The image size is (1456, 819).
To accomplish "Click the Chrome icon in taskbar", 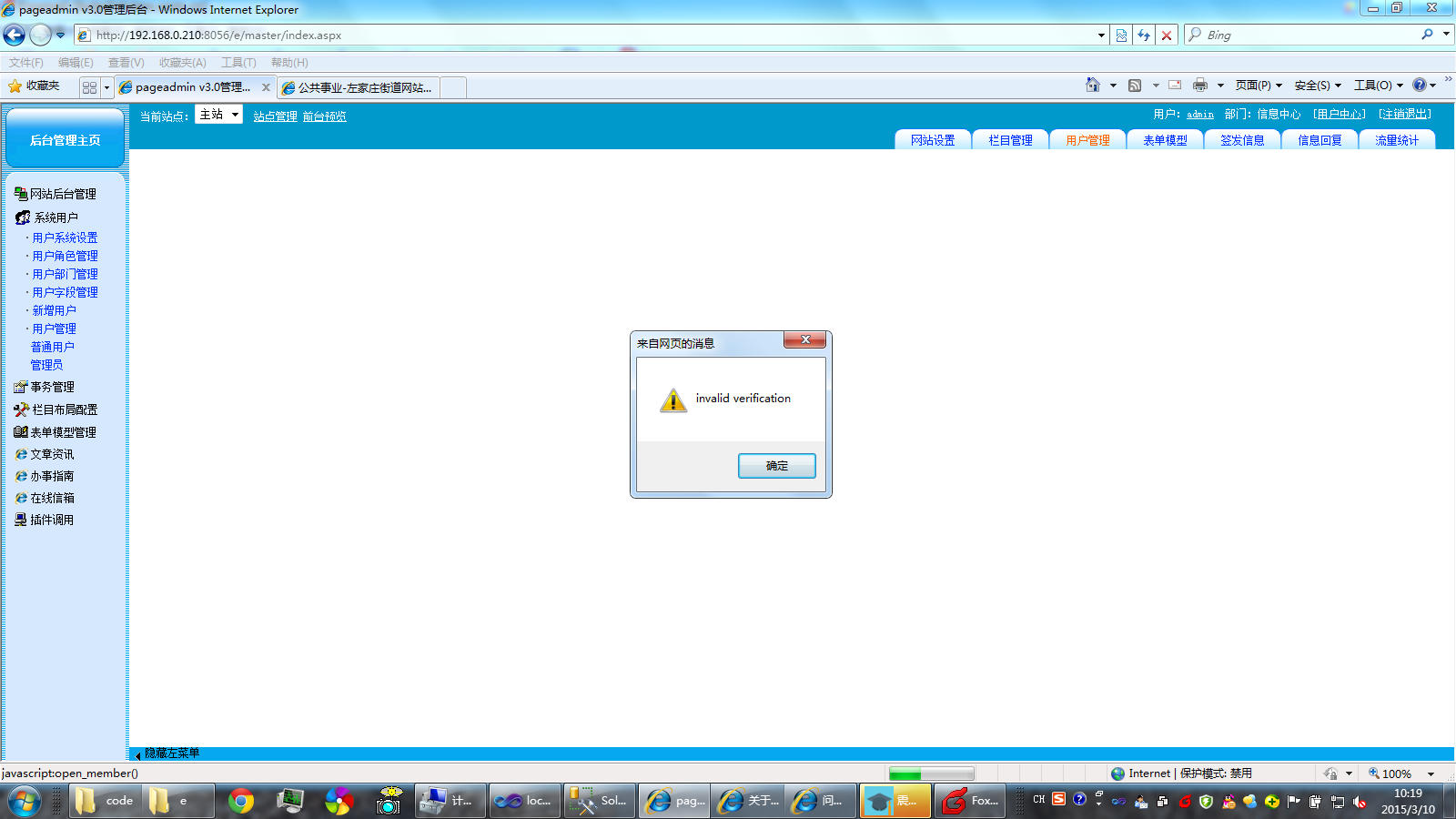I will (241, 801).
